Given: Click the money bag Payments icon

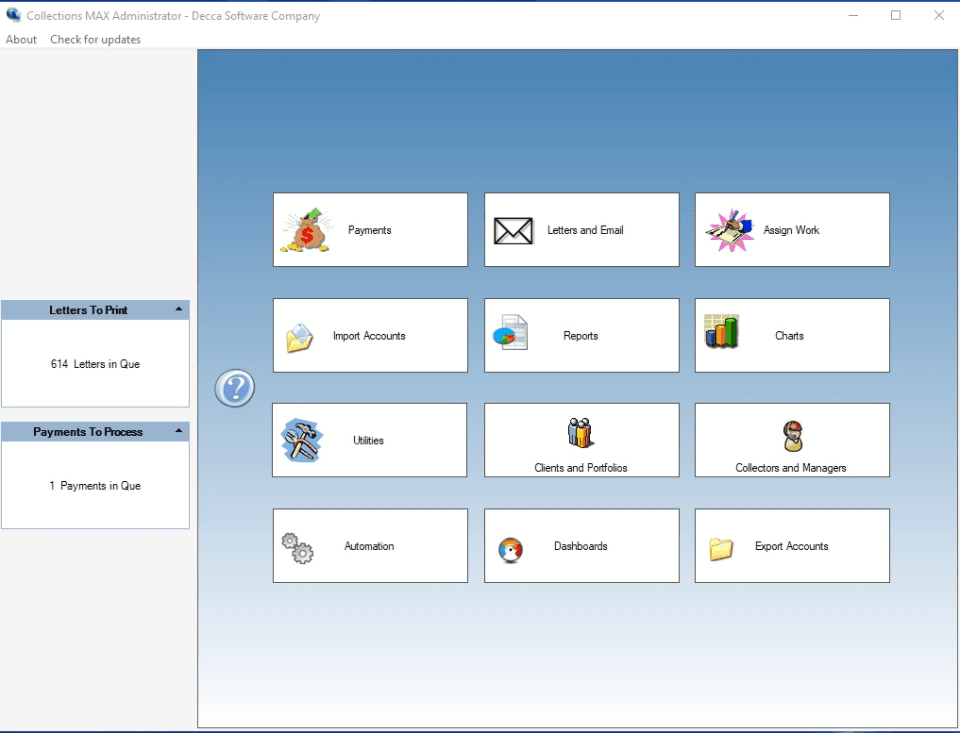Looking at the screenshot, I should [306, 230].
